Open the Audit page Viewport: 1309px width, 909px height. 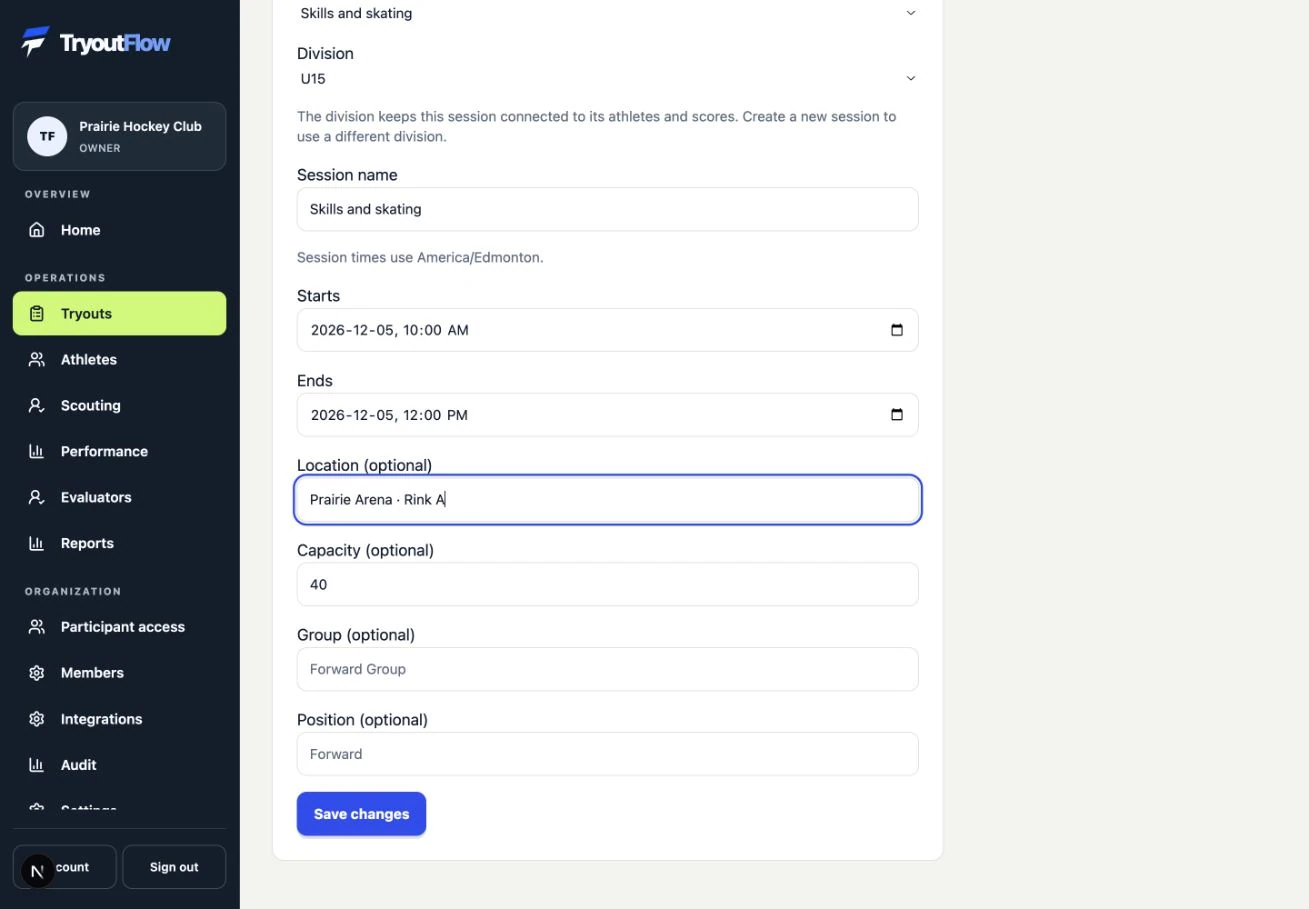(119, 765)
